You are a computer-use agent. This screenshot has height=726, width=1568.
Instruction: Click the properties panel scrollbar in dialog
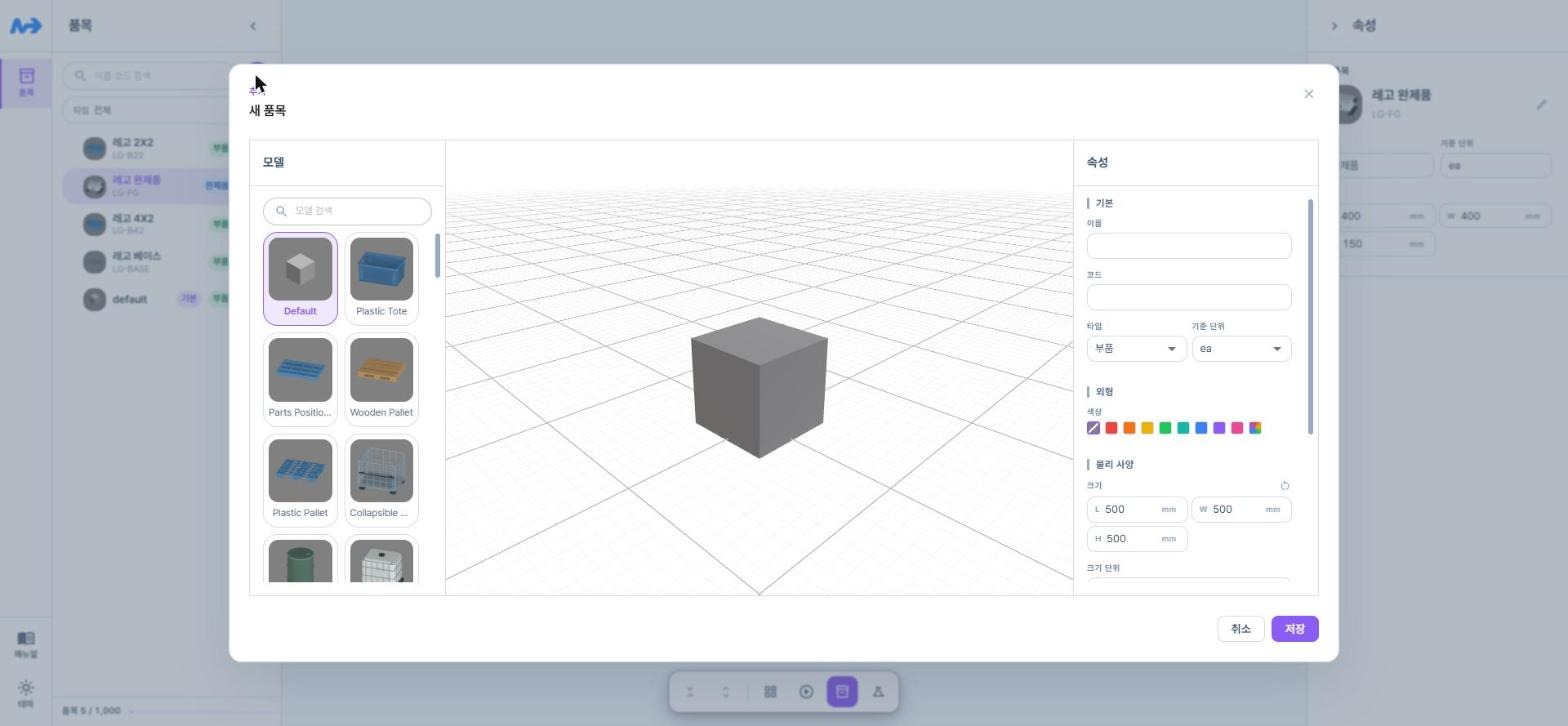click(x=1310, y=317)
